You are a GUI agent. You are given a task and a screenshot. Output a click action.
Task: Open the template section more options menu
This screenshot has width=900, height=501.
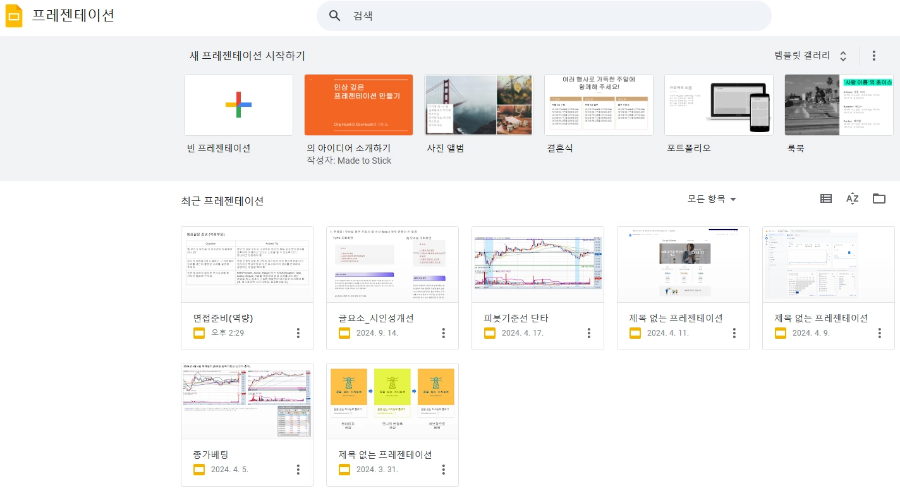tap(874, 56)
